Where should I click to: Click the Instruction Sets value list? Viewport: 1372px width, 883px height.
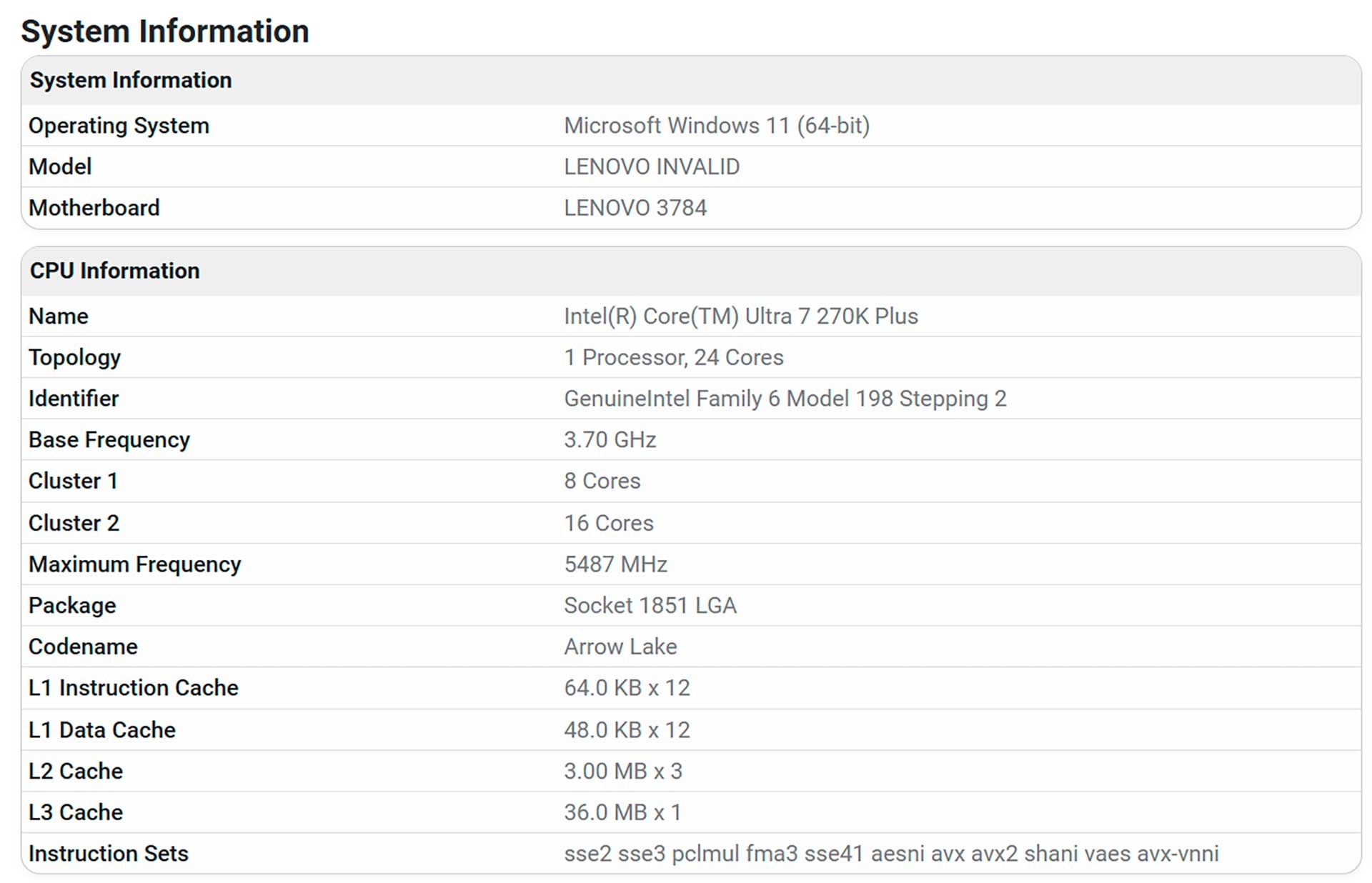pos(891,854)
